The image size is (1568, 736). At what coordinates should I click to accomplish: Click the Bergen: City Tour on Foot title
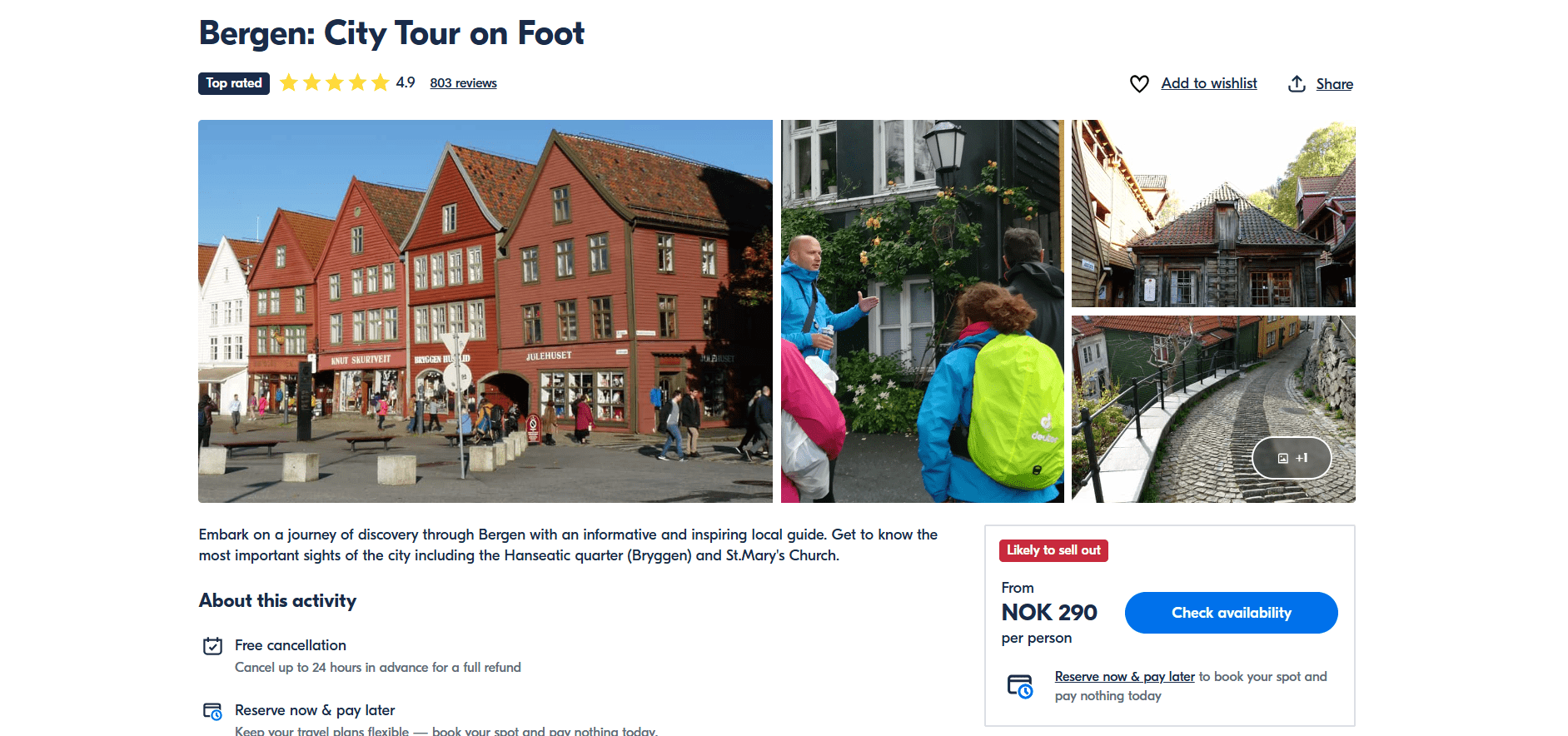coord(391,33)
